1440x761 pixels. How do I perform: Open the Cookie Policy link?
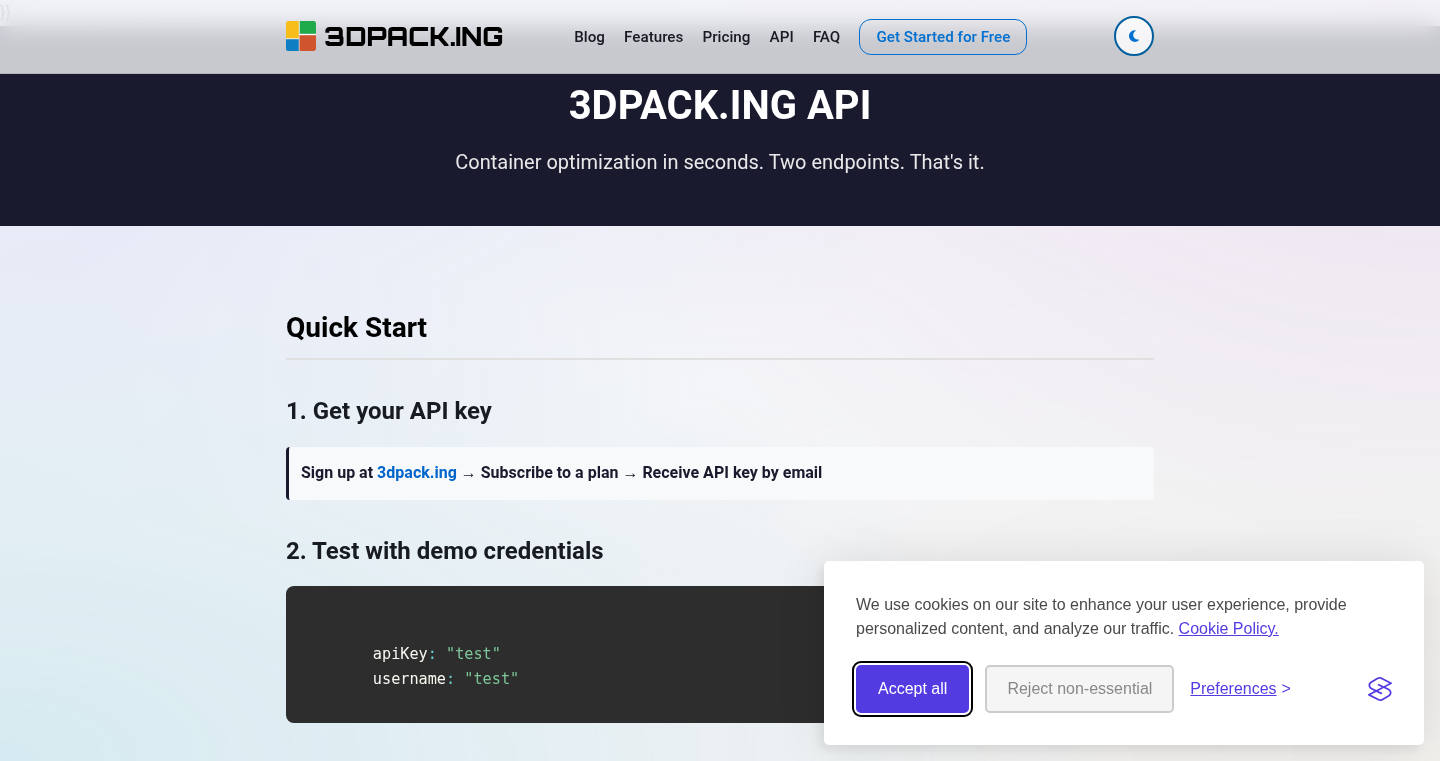pos(1228,628)
